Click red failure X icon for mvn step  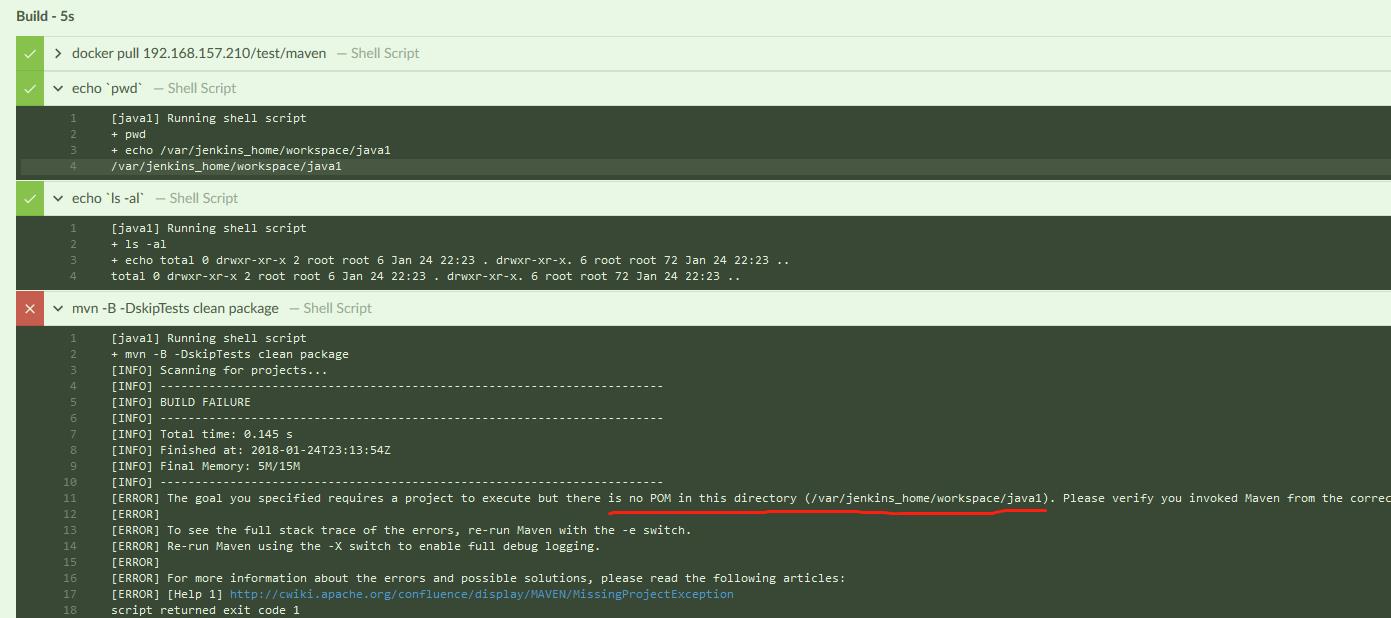click(30, 308)
